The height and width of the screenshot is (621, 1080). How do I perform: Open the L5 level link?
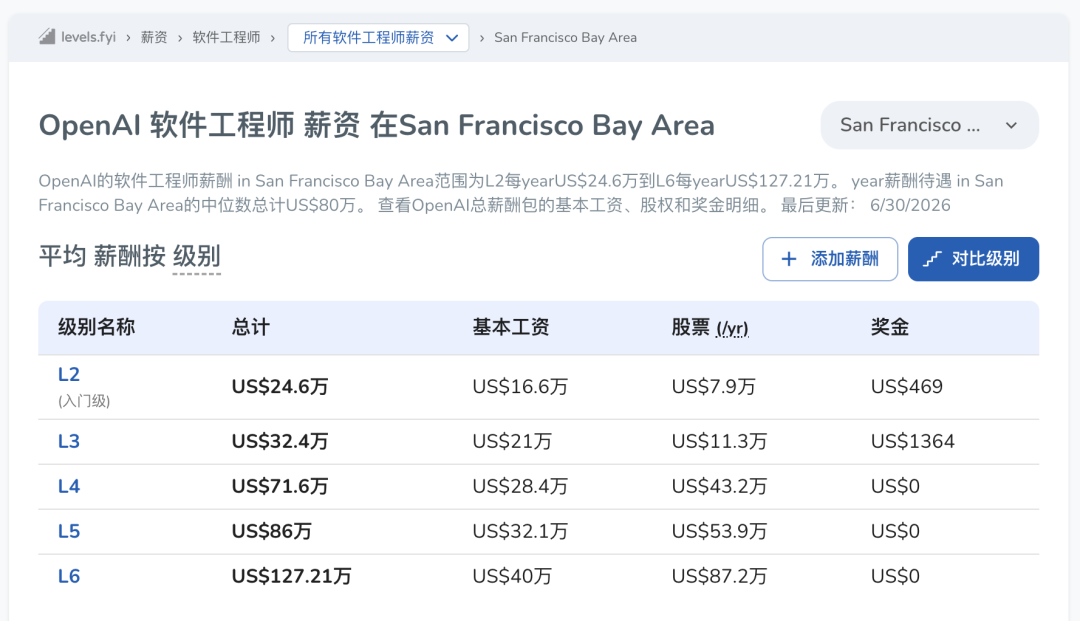[x=69, y=531]
